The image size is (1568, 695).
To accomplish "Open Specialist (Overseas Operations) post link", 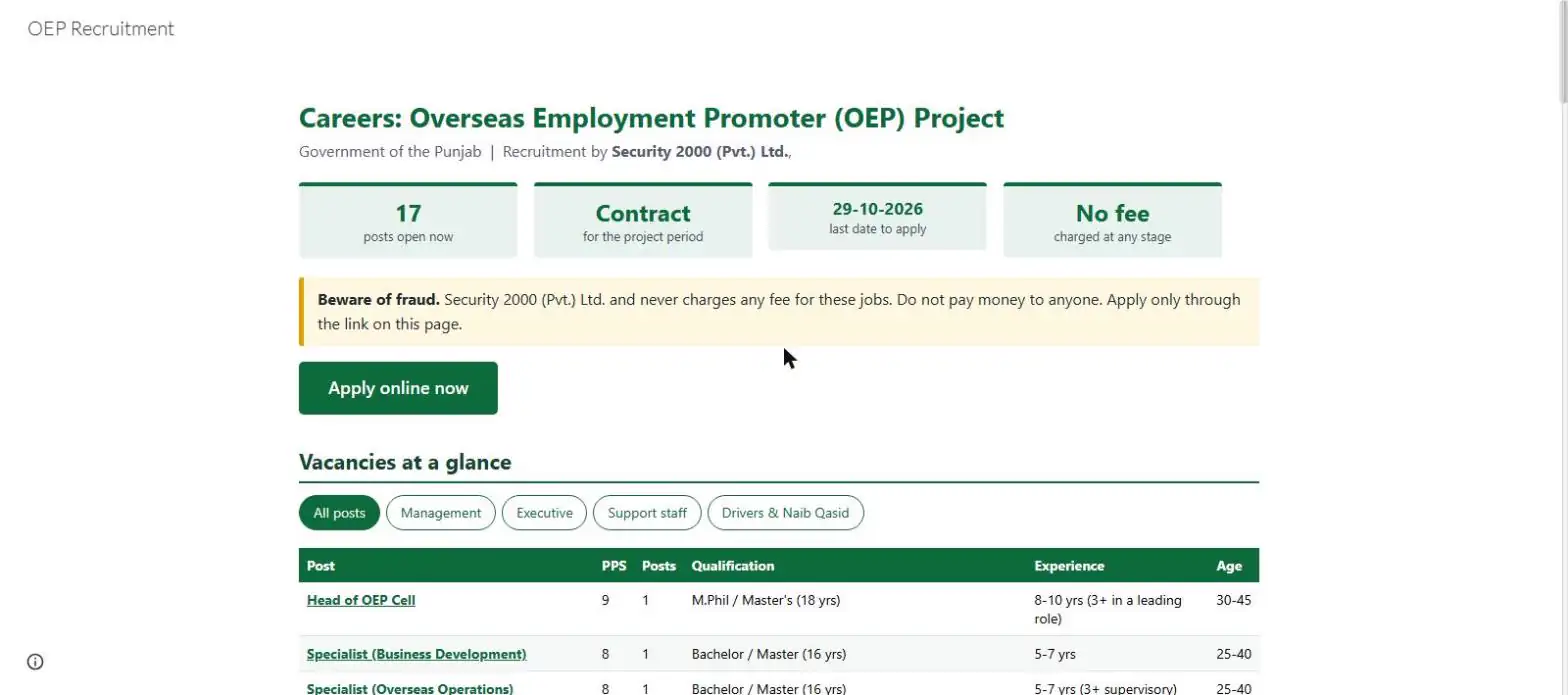I will pos(410,688).
